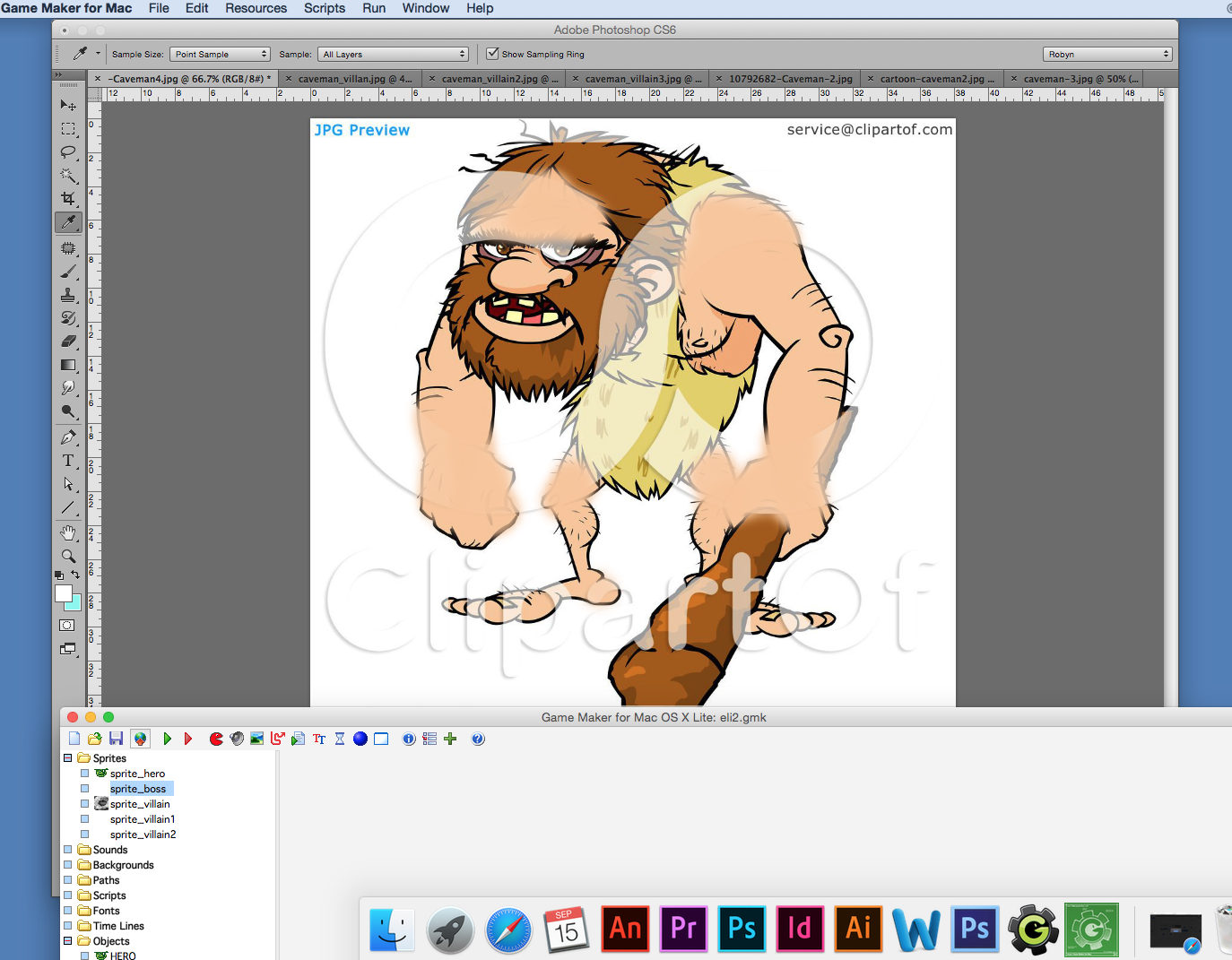This screenshot has height=960, width=1232.
Task: Open the Resources menu
Action: 256,8
